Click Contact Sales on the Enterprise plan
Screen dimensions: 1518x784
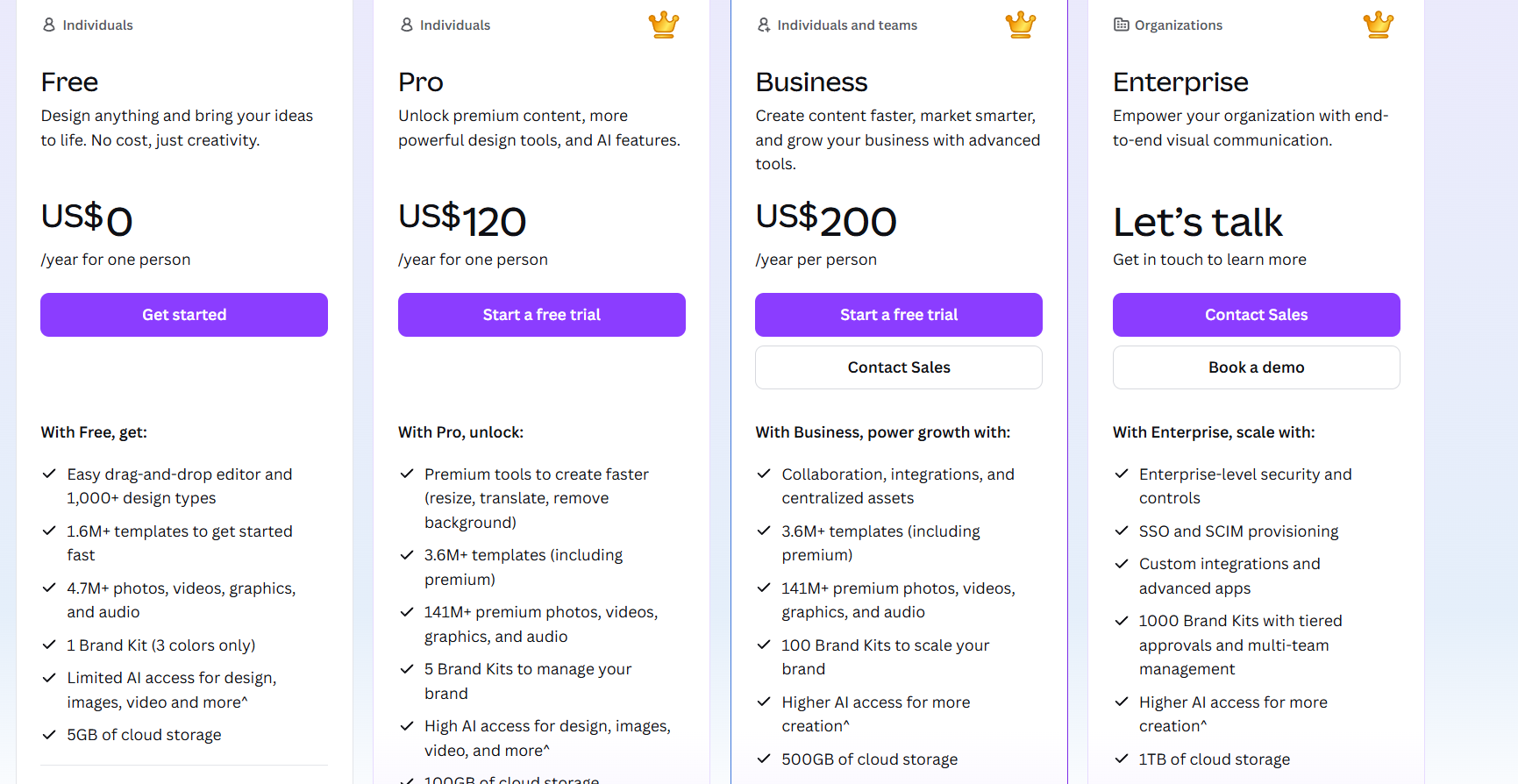tap(1256, 314)
